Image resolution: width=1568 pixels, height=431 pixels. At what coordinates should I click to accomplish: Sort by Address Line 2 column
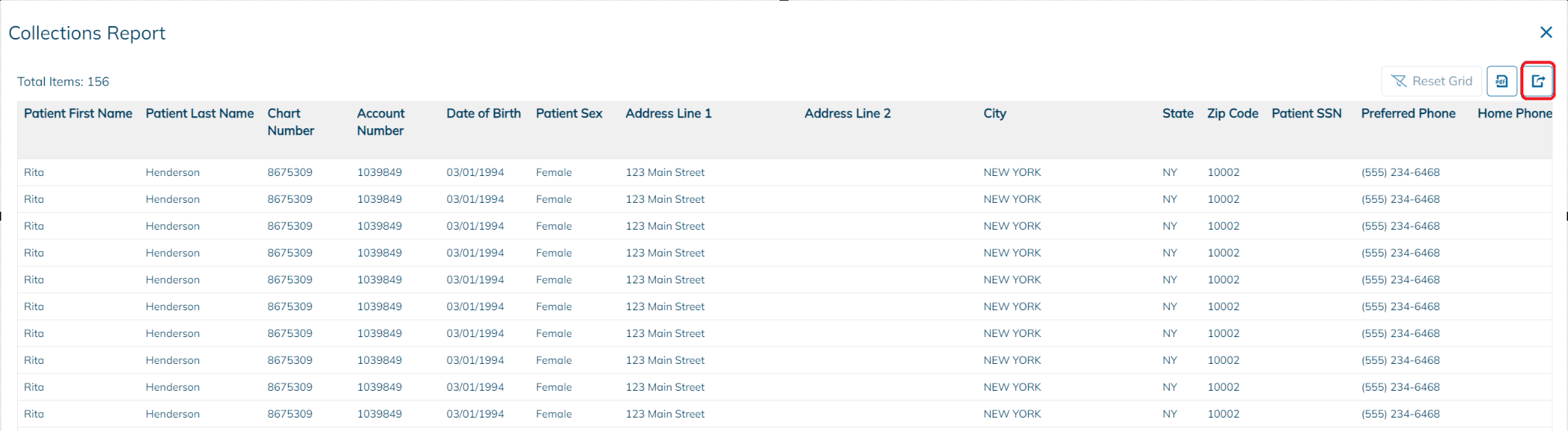(x=848, y=113)
